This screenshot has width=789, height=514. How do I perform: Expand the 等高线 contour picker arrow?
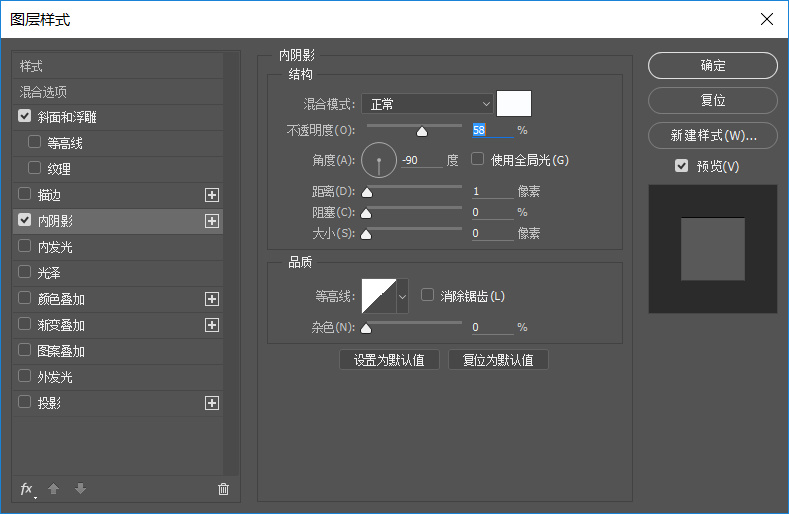(403, 296)
